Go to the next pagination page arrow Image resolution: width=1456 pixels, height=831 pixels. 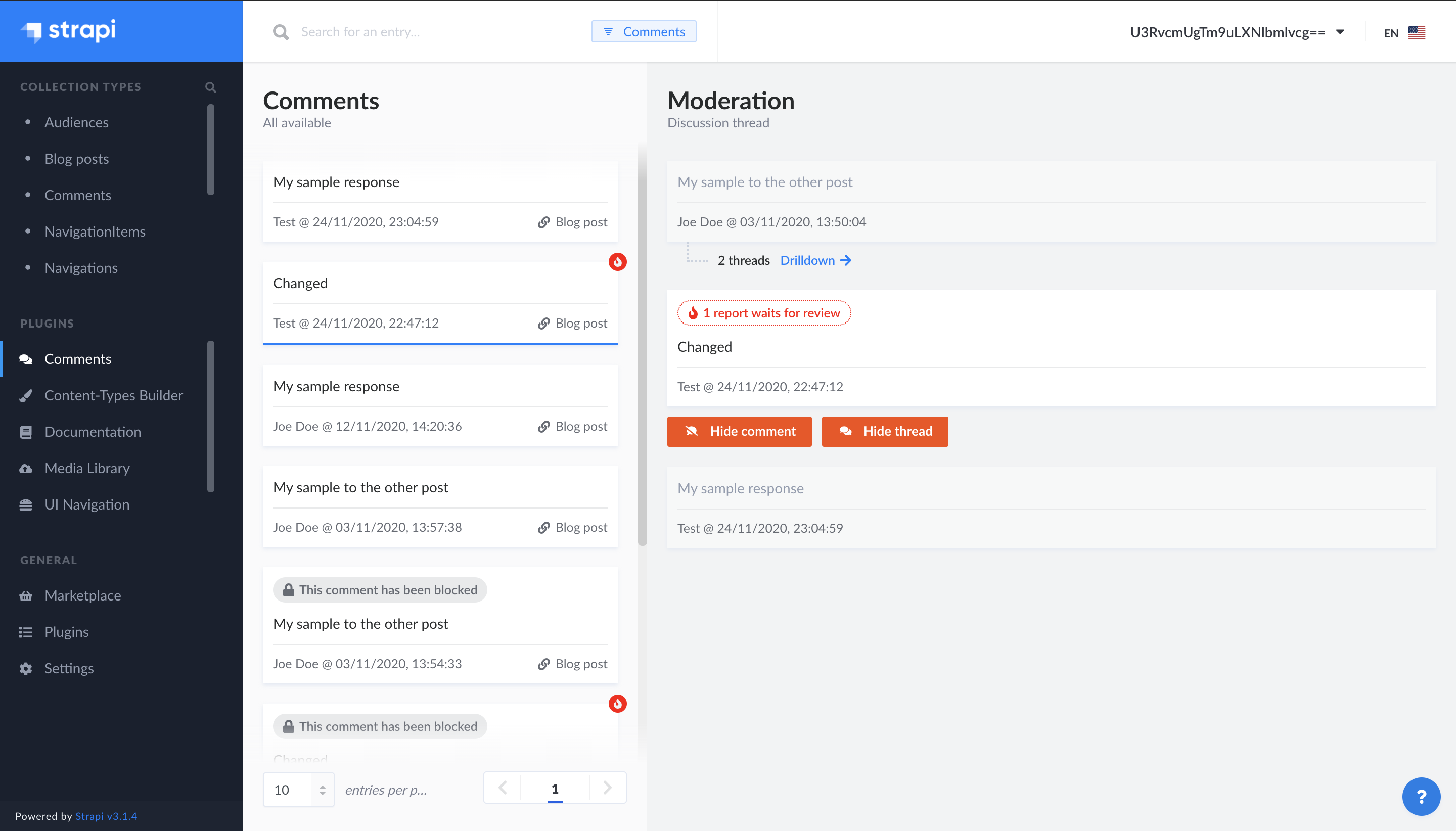[x=607, y=788]
